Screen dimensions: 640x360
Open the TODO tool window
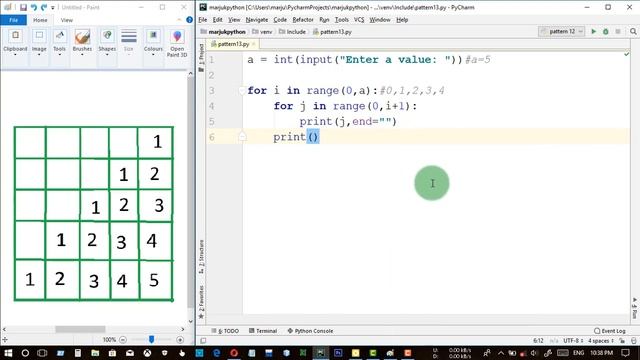click(225, 331)
